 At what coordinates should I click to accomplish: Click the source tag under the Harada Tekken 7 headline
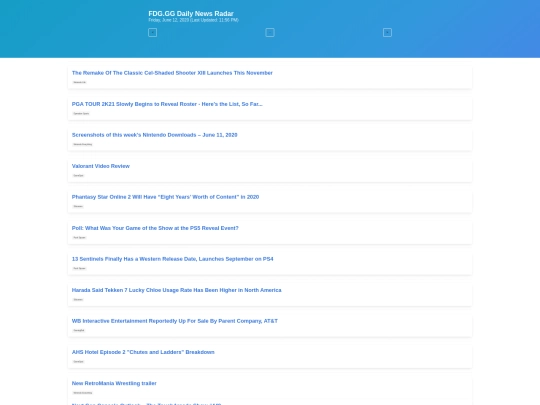click(78, 299)
